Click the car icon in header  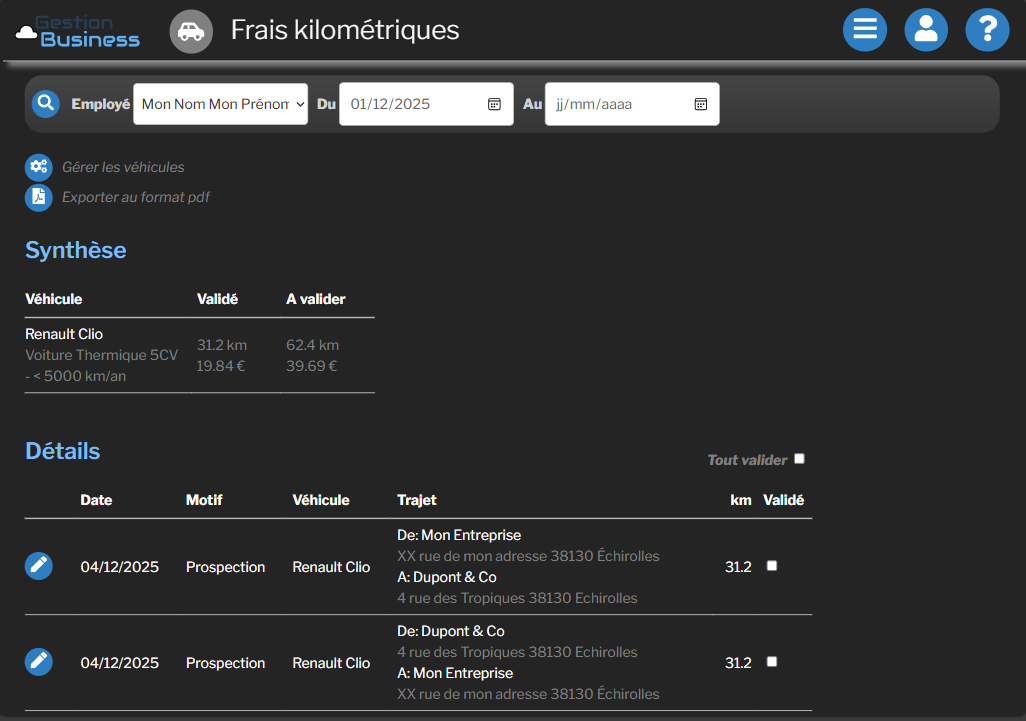point(191,31)
